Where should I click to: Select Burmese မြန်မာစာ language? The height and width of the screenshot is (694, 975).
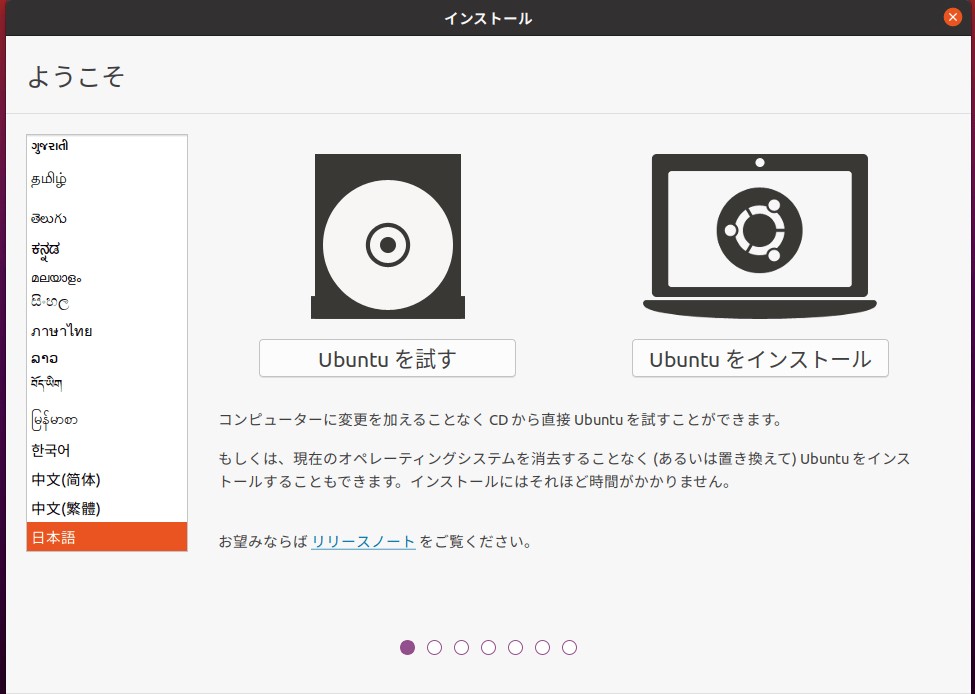click(107, 419)
